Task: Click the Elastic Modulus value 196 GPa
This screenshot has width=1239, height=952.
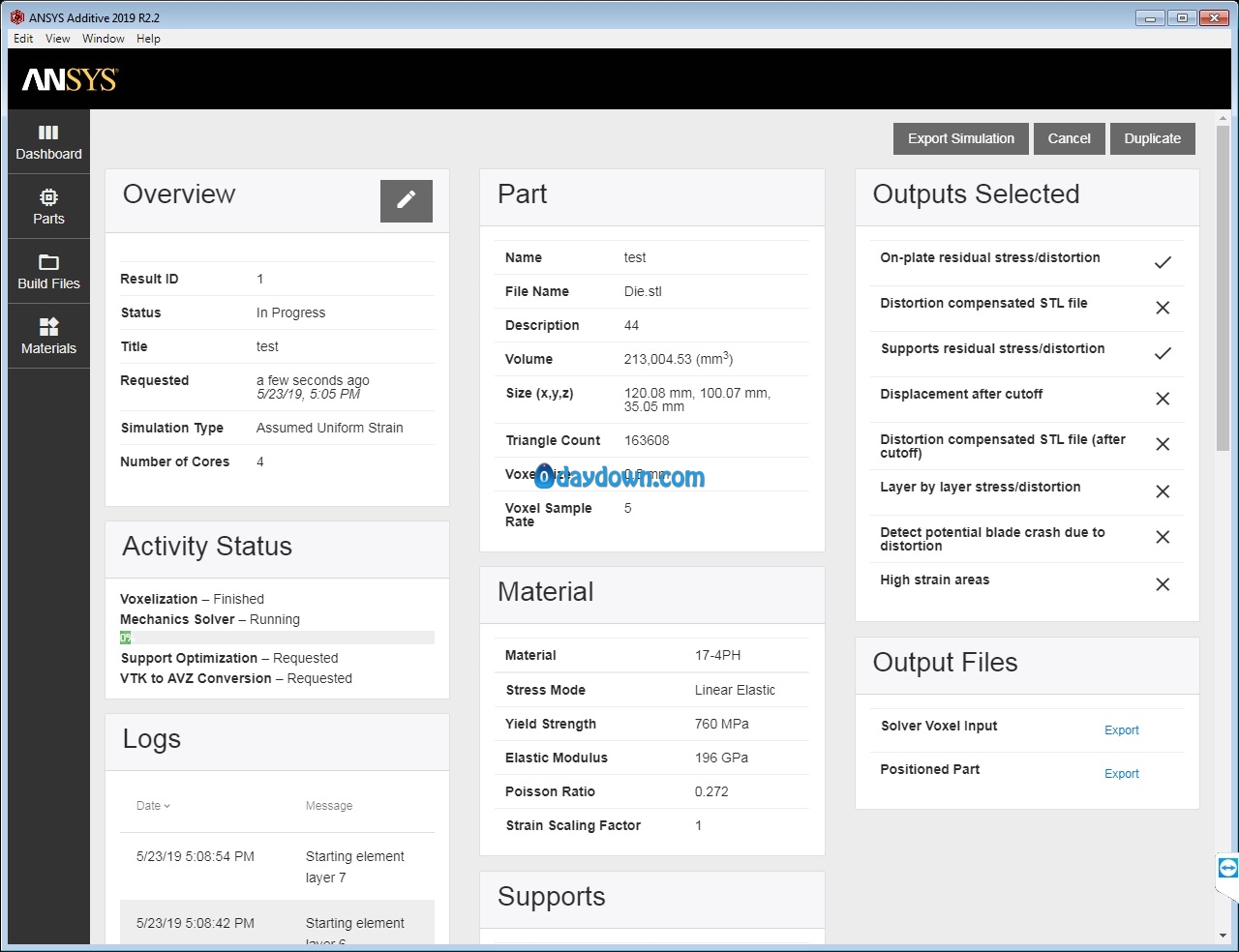Action: point(721,758)
